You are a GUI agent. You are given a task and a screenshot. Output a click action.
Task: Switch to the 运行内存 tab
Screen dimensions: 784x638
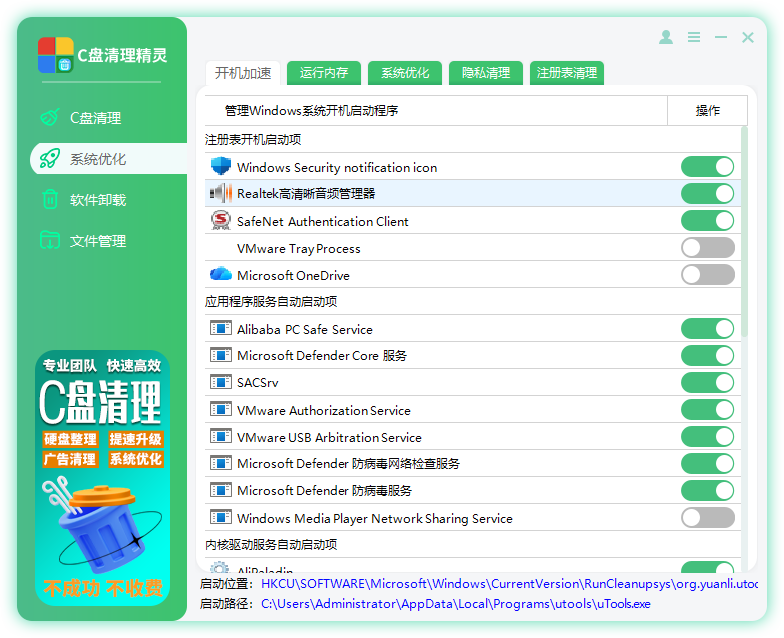[324, 73]
